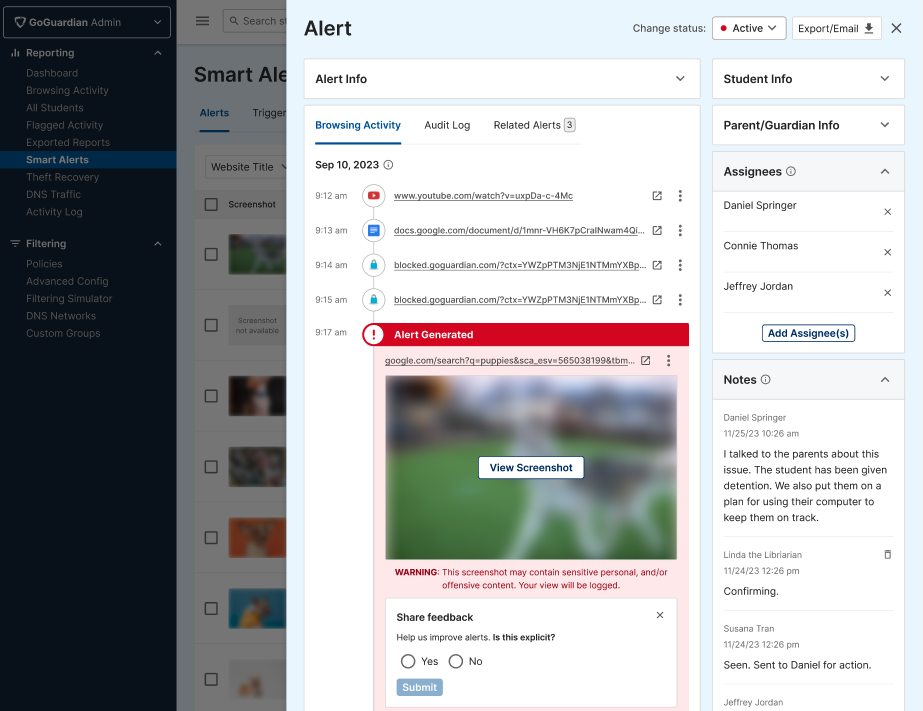Open more options for docs.google.com entry
Viewport: 923px width, 711px height.
click(x=680, y=231)
